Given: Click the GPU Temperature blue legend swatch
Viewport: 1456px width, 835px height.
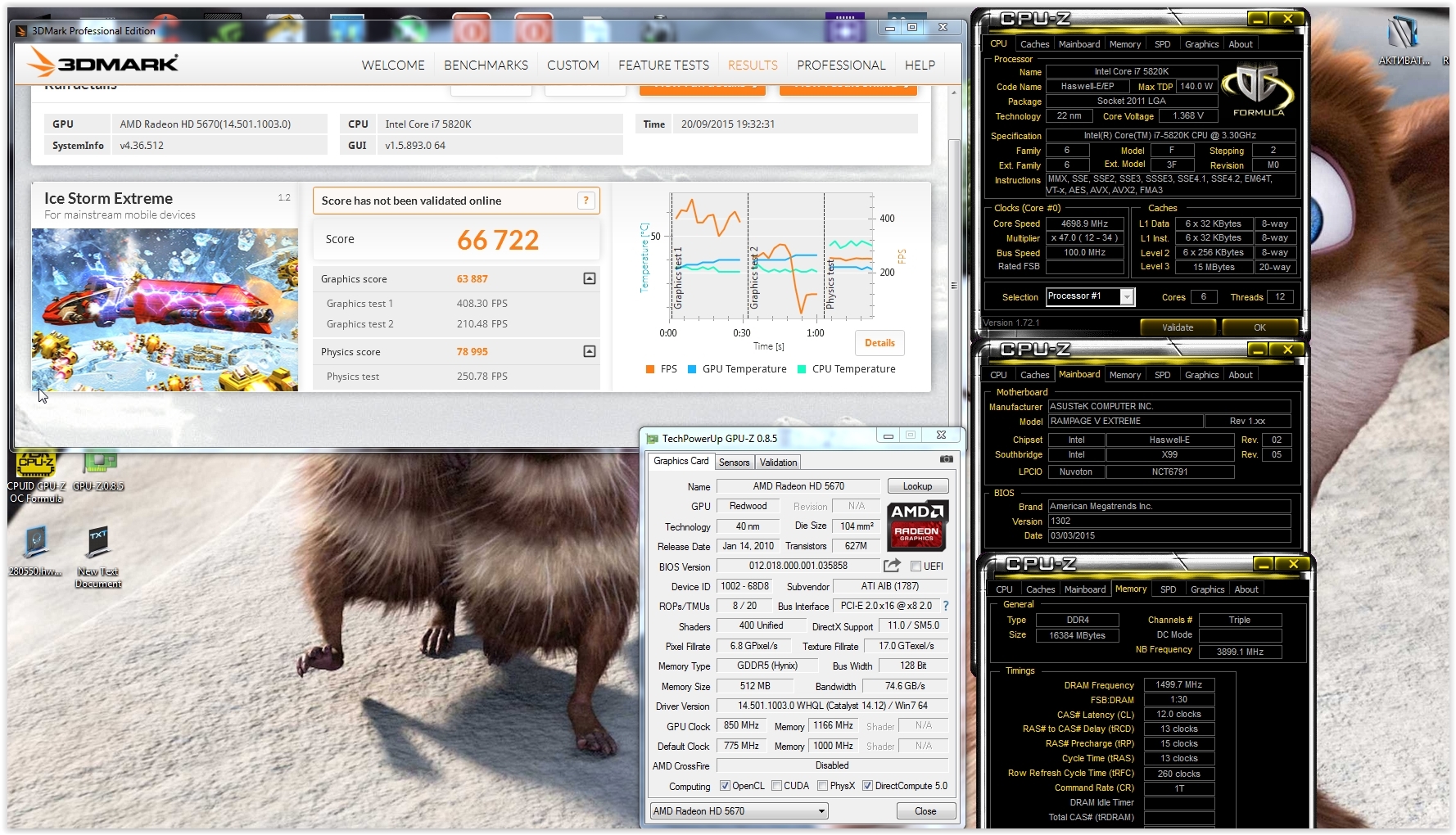Looking at the screenshot, I should point(692,369).
